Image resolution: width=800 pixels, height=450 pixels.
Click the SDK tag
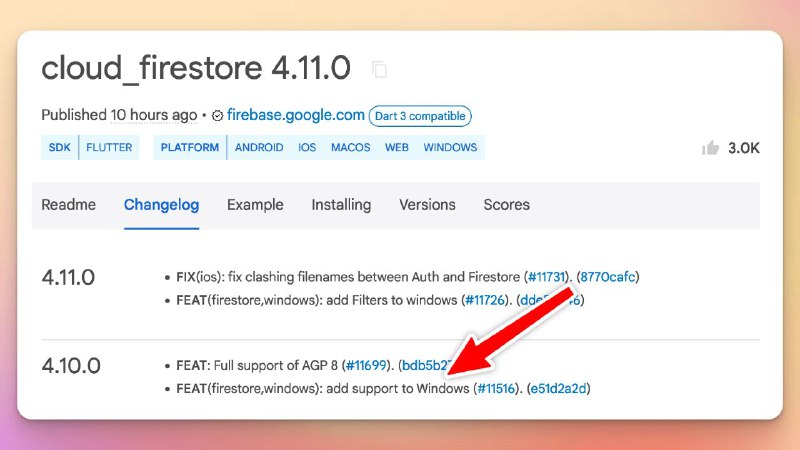pyautogui.click(x=60, y=147)
